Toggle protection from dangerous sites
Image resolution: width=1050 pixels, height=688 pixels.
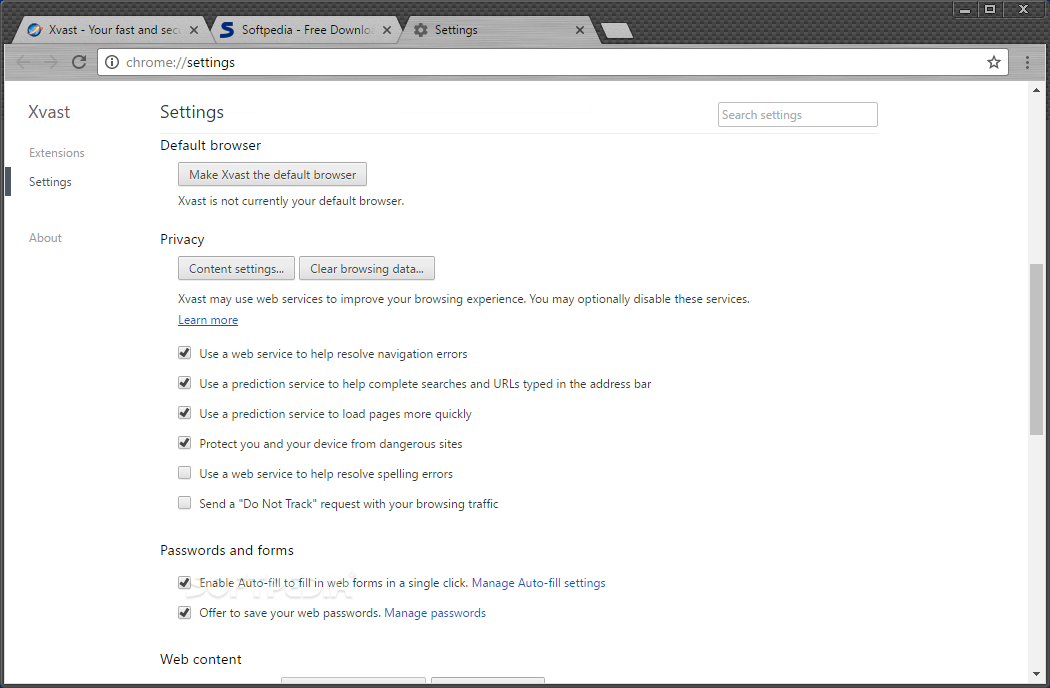click(x=184, y=443)
